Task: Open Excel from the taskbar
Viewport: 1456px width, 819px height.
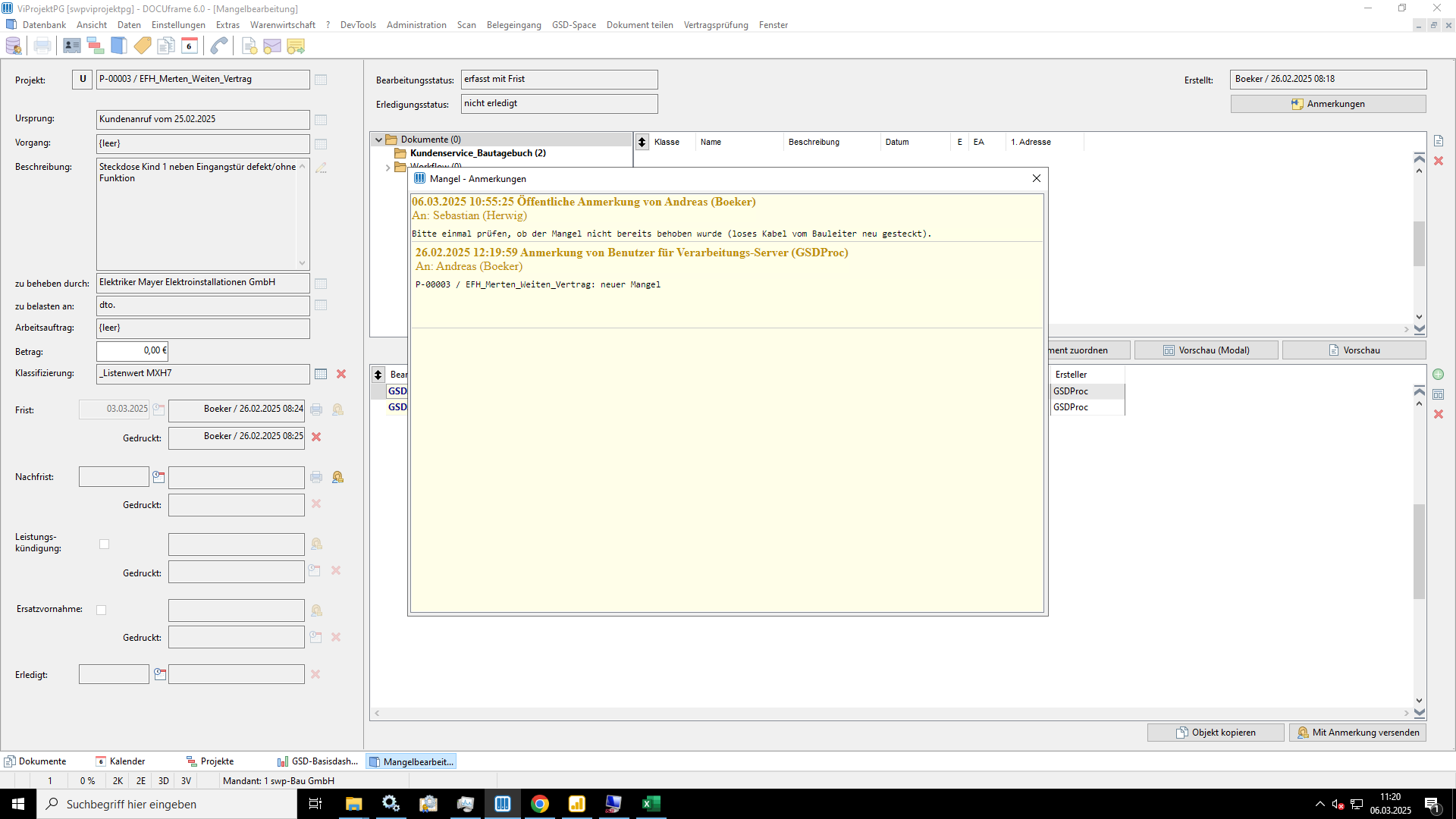Action: click(x=651, y=804)
